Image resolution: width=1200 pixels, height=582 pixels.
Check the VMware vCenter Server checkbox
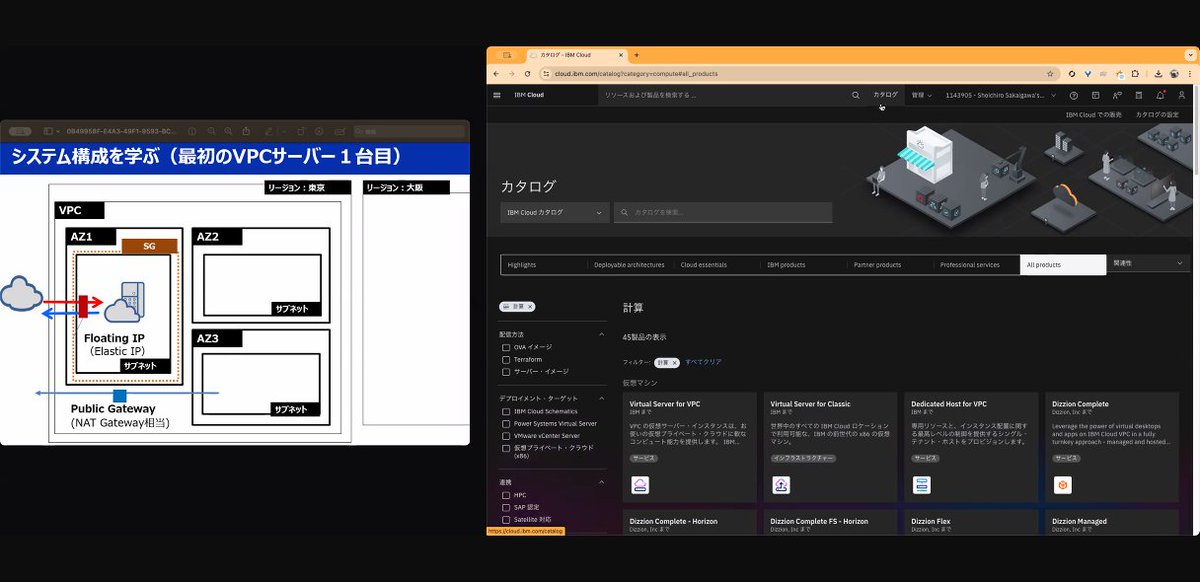[506, 435]
